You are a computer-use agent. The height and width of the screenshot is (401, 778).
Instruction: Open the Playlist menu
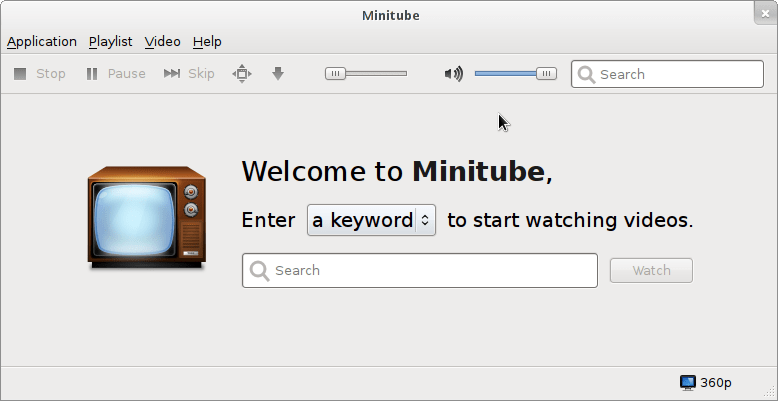111,42
